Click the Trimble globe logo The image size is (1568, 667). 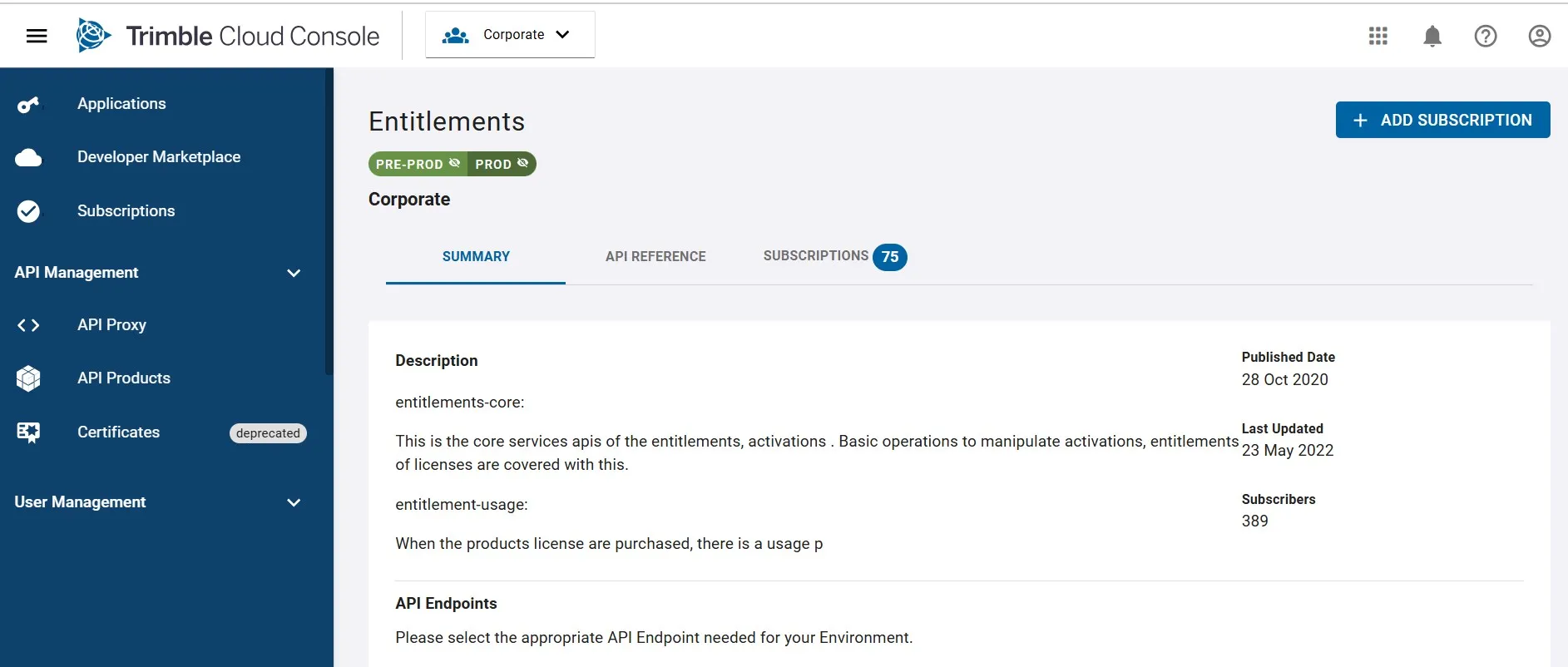(x=93, y=35)
